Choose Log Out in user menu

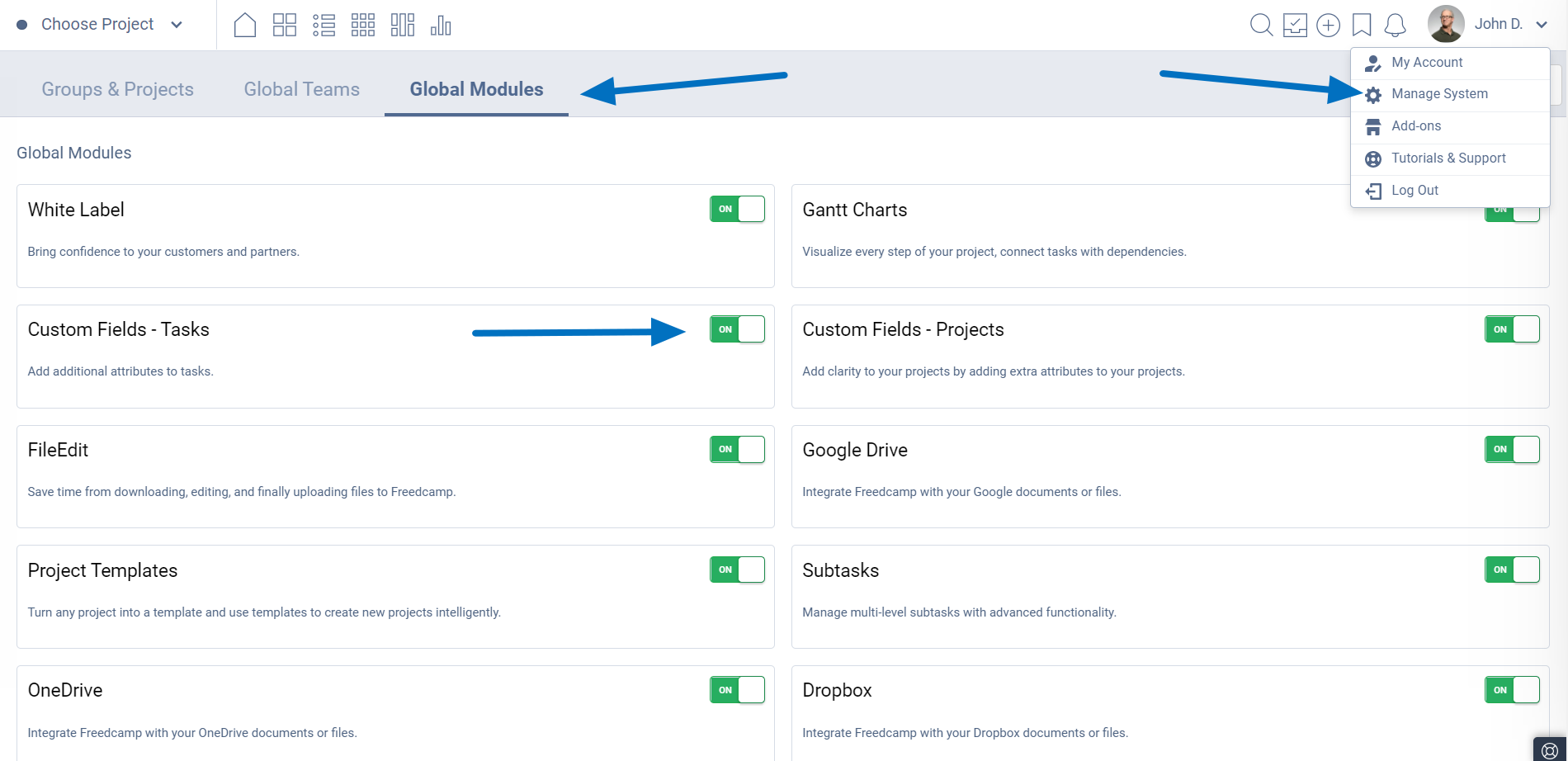pos(1415,191)
